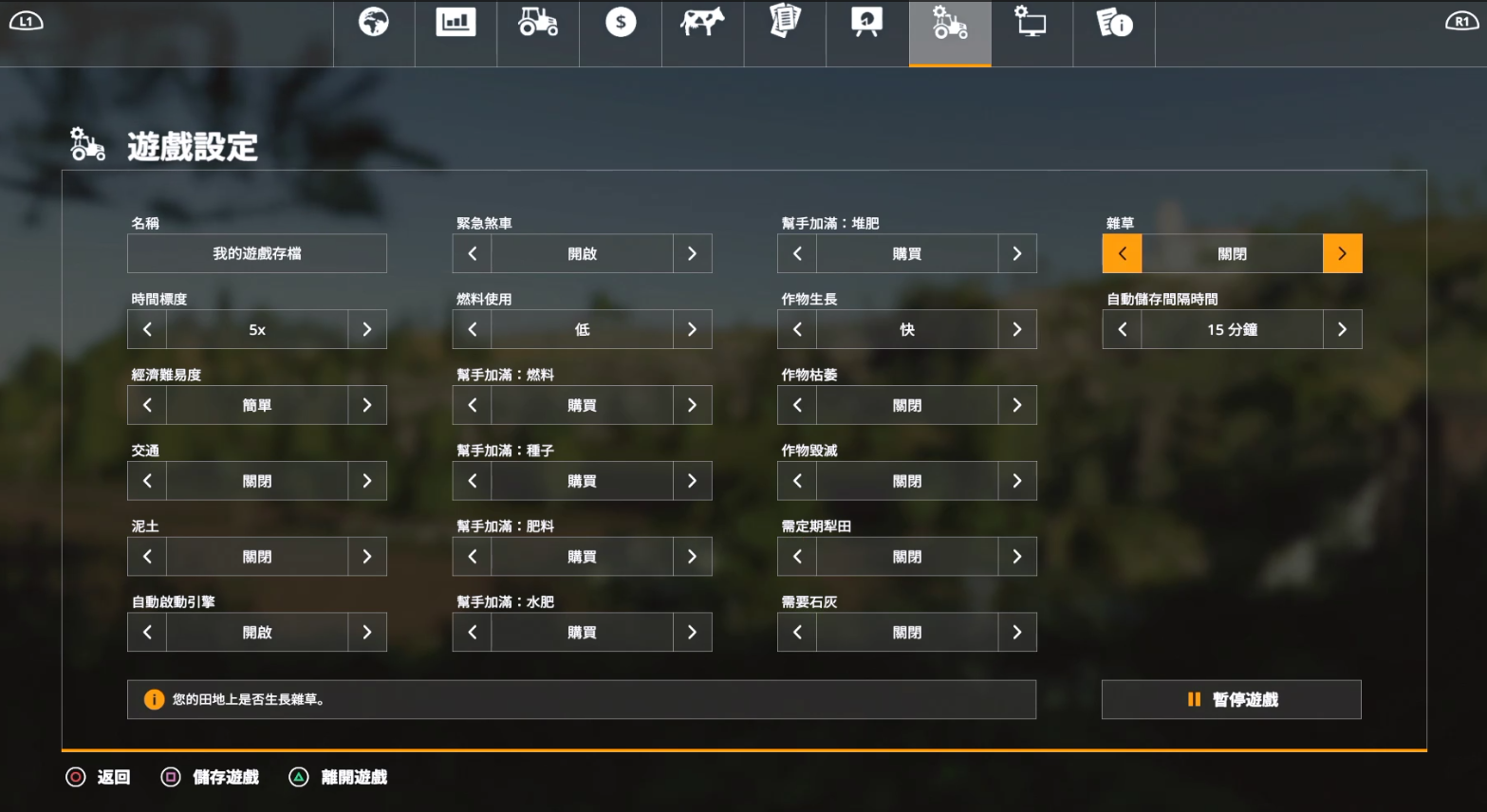Toggle 自動啟動引擎 with right arrow

tap(367, 632)
